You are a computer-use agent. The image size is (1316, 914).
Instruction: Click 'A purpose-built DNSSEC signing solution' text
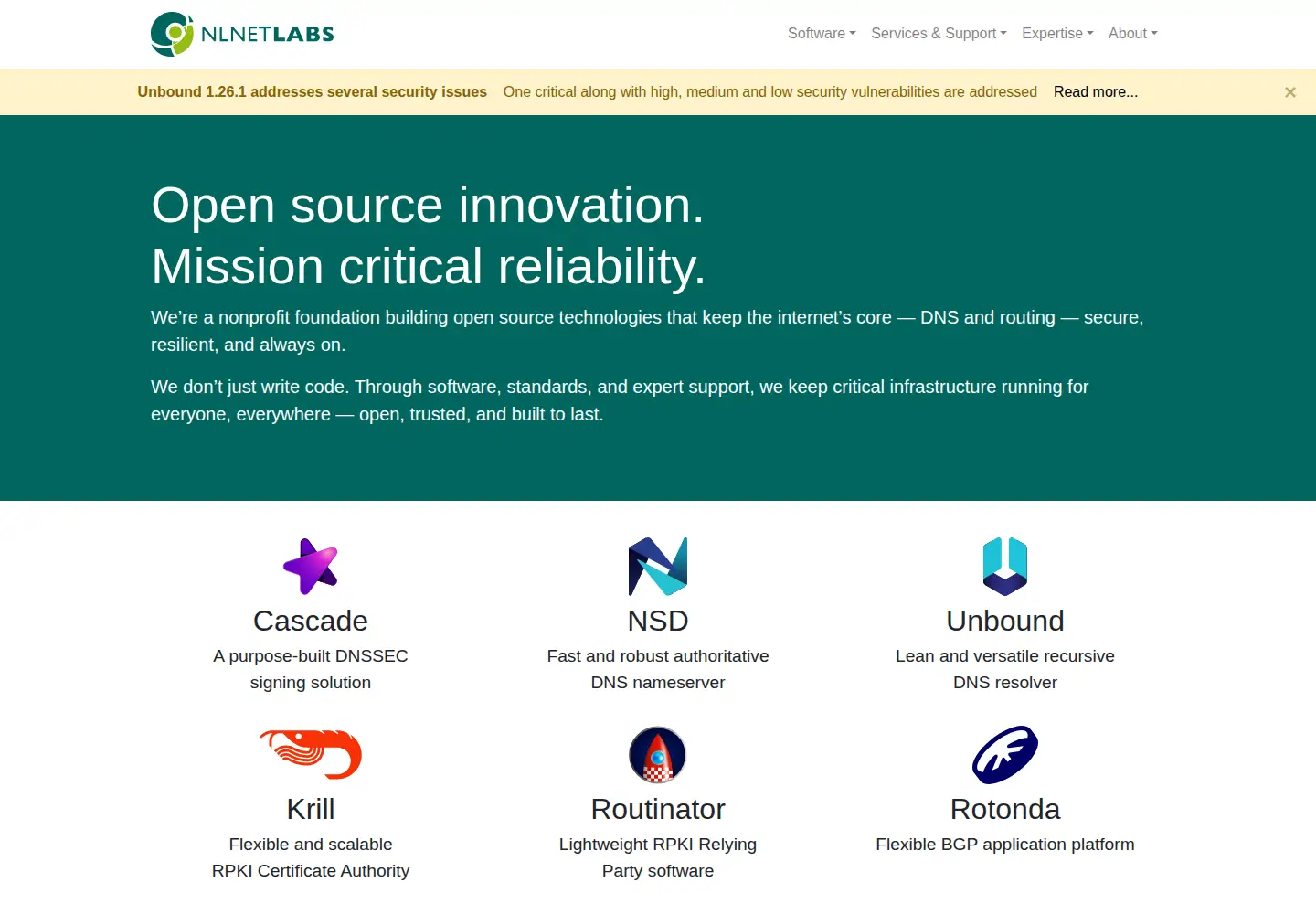[311, 669]
